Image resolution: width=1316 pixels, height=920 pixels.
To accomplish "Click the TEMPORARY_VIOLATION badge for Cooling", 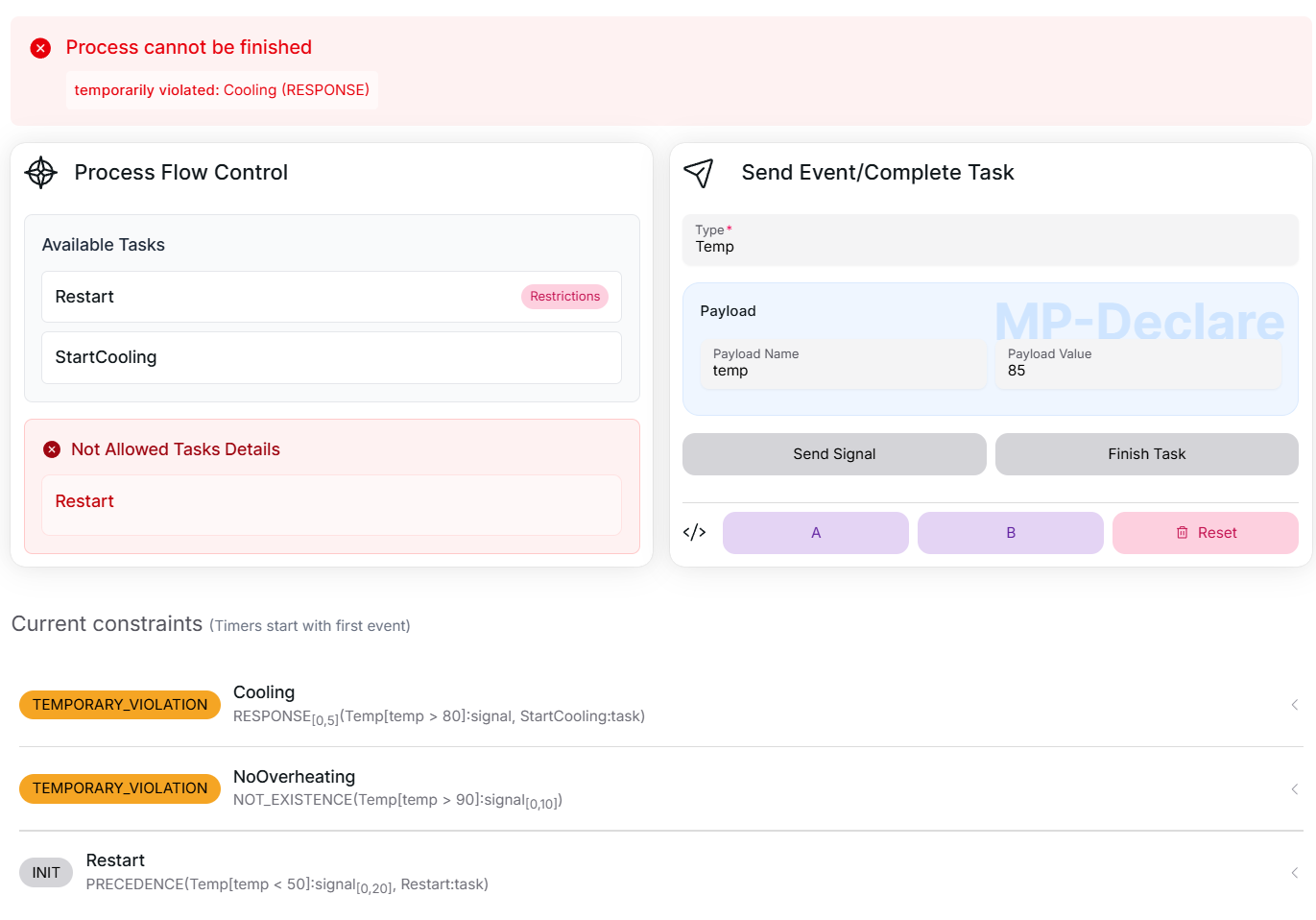I will (x=120, y=705).
